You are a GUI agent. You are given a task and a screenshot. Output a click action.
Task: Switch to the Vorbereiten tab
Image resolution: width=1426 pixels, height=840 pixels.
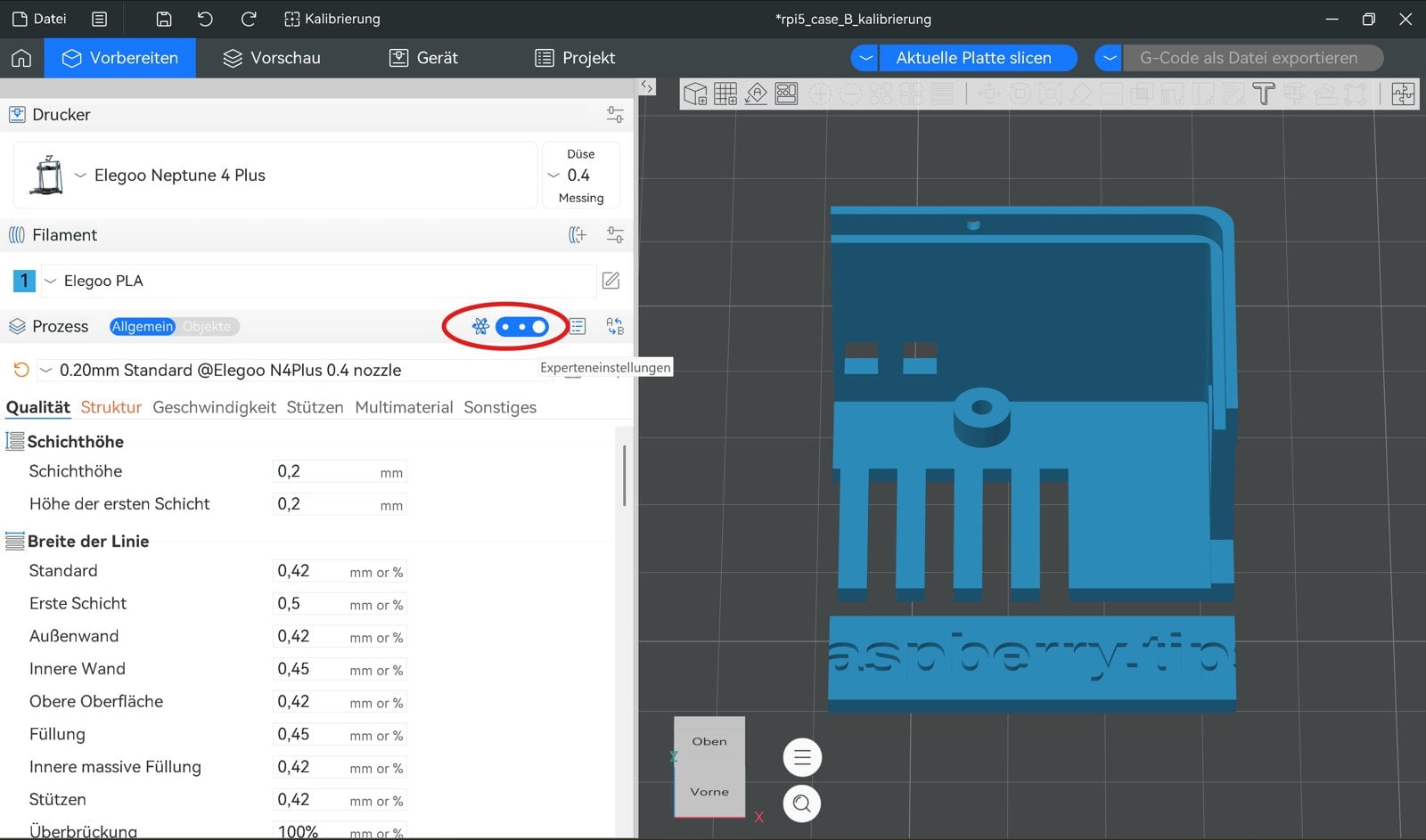tap(120, 58)
